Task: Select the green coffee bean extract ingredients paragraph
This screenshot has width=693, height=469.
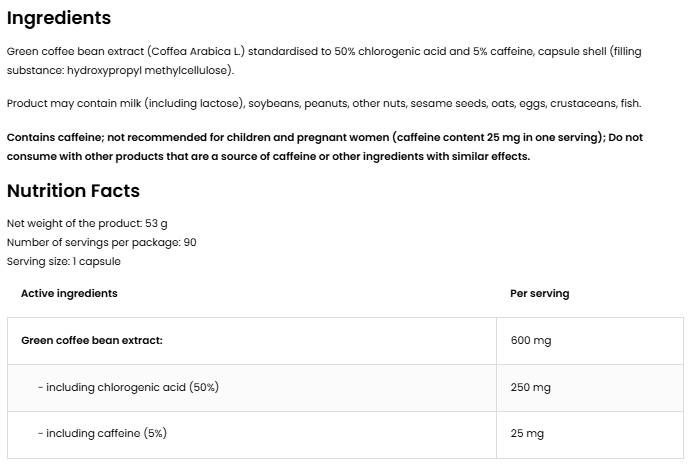Action: pyautogui.click(x=320, y=61)
